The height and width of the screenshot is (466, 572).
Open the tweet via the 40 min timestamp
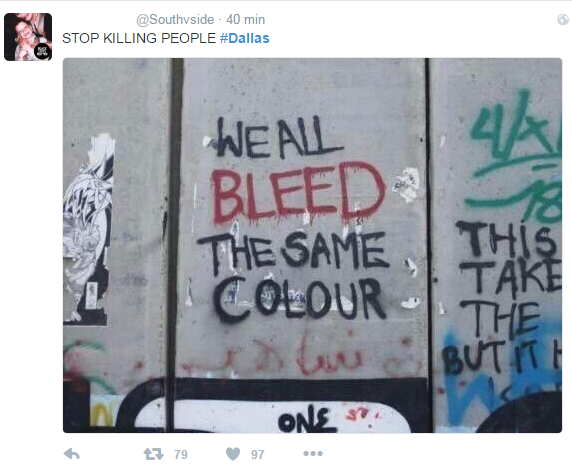(x=246, y=19)
